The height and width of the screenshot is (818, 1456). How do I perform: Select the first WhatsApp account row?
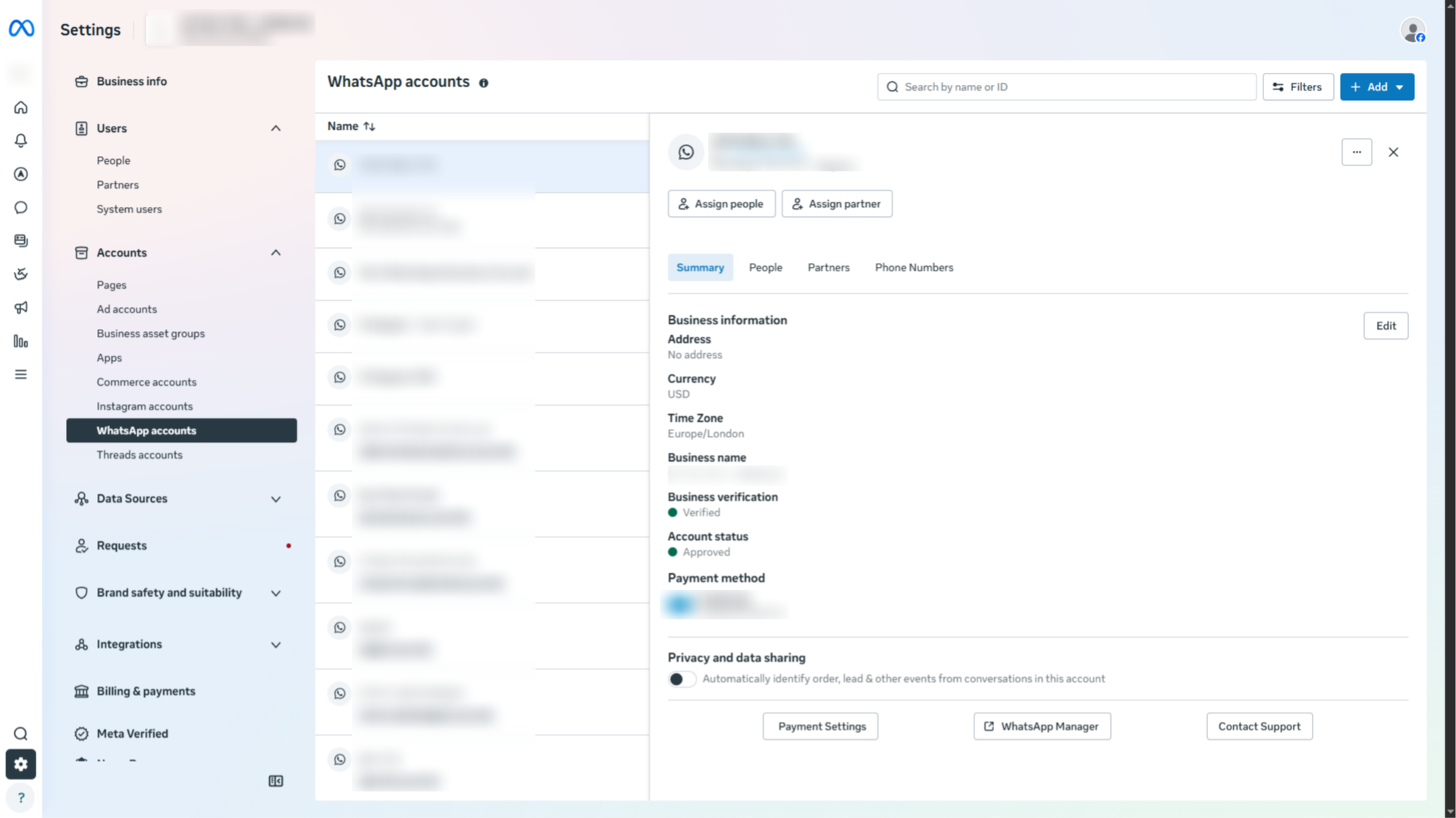[x=482, y=165]
